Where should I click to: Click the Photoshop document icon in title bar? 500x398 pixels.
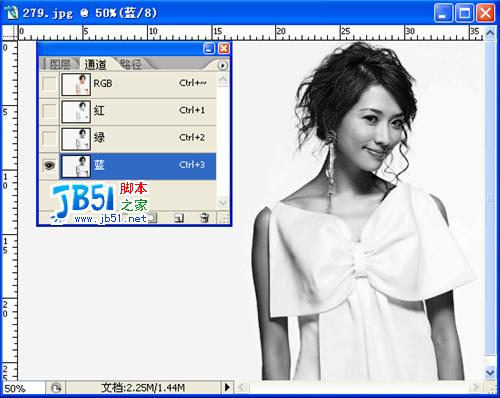coord(11,13)
